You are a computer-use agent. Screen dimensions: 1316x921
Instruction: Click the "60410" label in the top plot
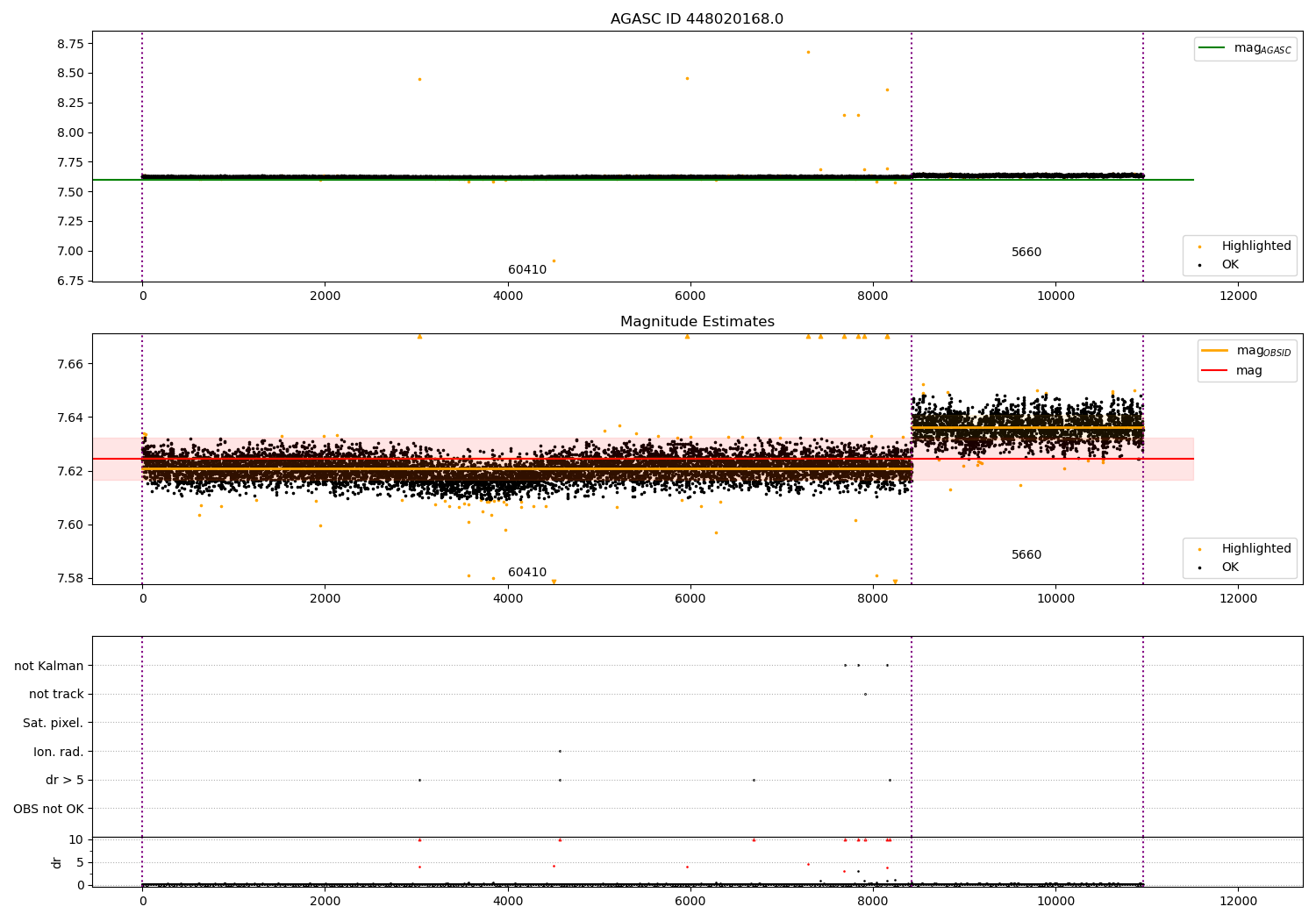click(527, 270)
